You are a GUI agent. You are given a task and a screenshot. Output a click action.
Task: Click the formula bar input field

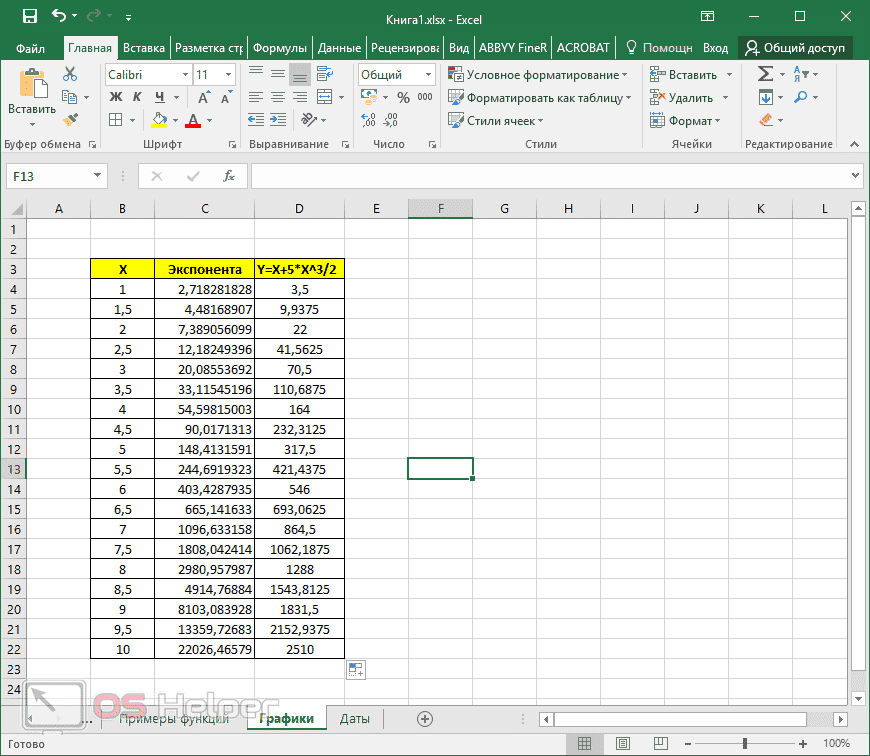click(x=550, y=176)
